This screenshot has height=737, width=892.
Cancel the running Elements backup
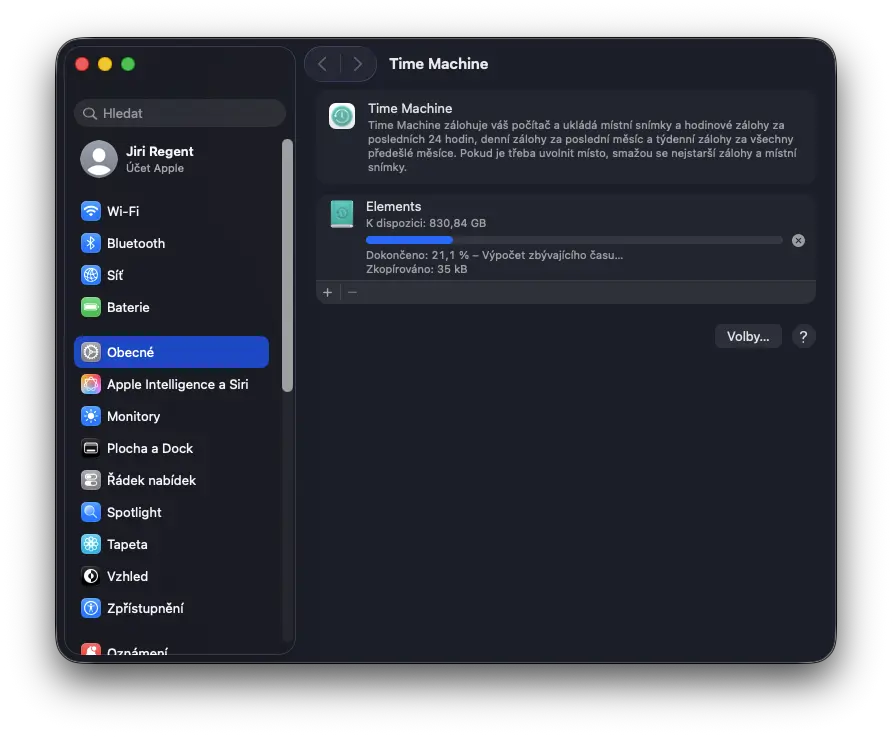point(798,240)
